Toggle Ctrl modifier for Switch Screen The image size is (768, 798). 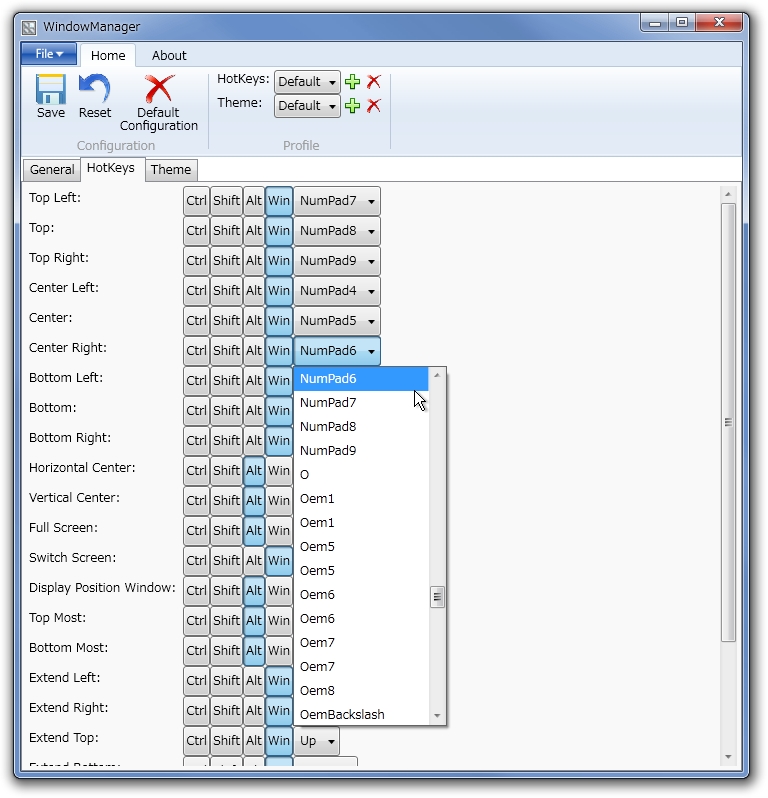pos(196,561)
